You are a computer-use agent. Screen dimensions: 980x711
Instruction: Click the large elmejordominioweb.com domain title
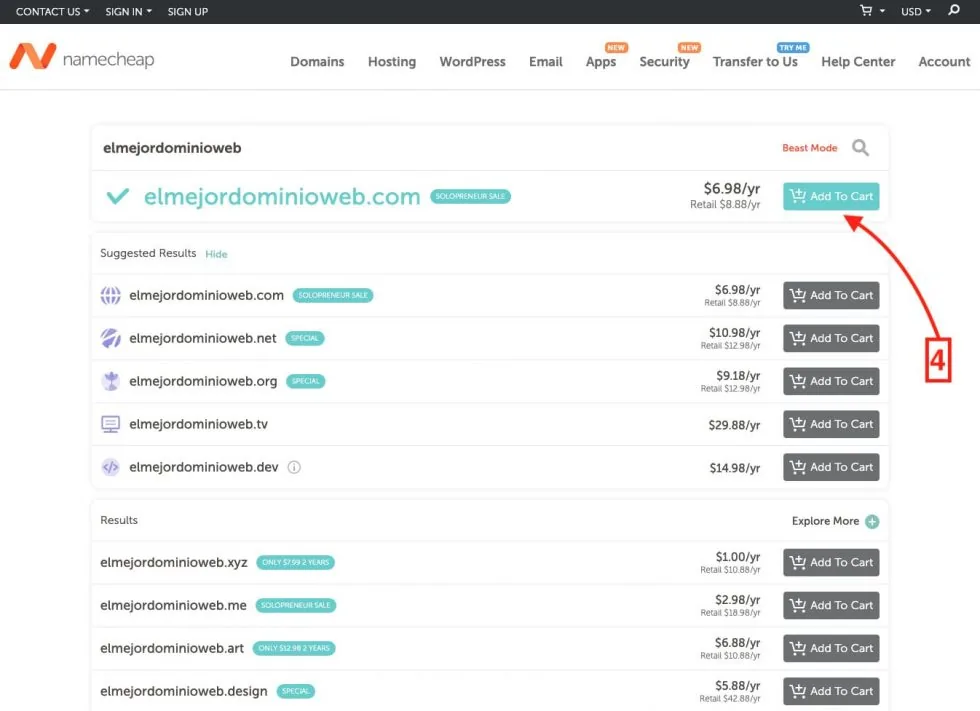(x=282, y=196)
